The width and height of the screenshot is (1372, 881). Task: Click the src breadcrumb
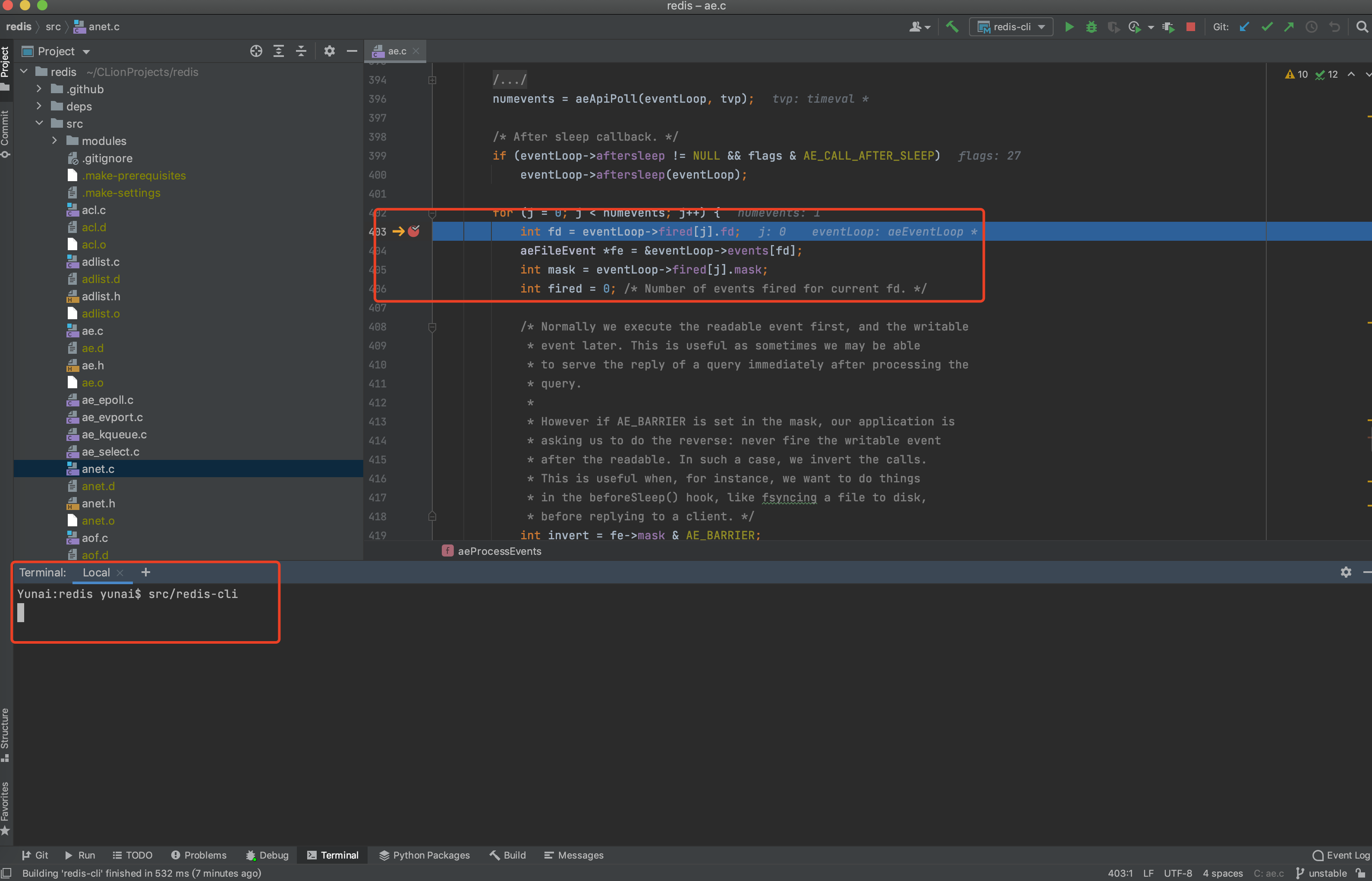(x=53, y=26)
